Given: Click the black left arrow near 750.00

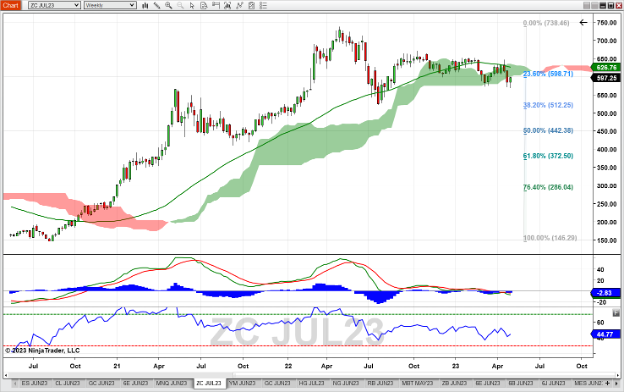Looking at the screenshot, I should click(583, 23).
